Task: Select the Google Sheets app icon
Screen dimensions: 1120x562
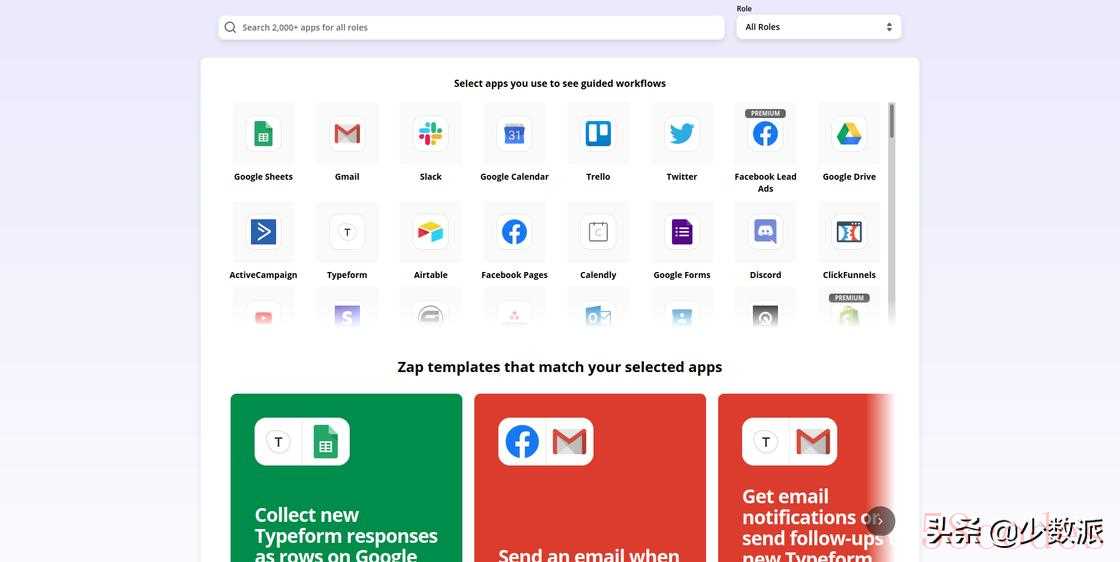Action: [263, 134]
